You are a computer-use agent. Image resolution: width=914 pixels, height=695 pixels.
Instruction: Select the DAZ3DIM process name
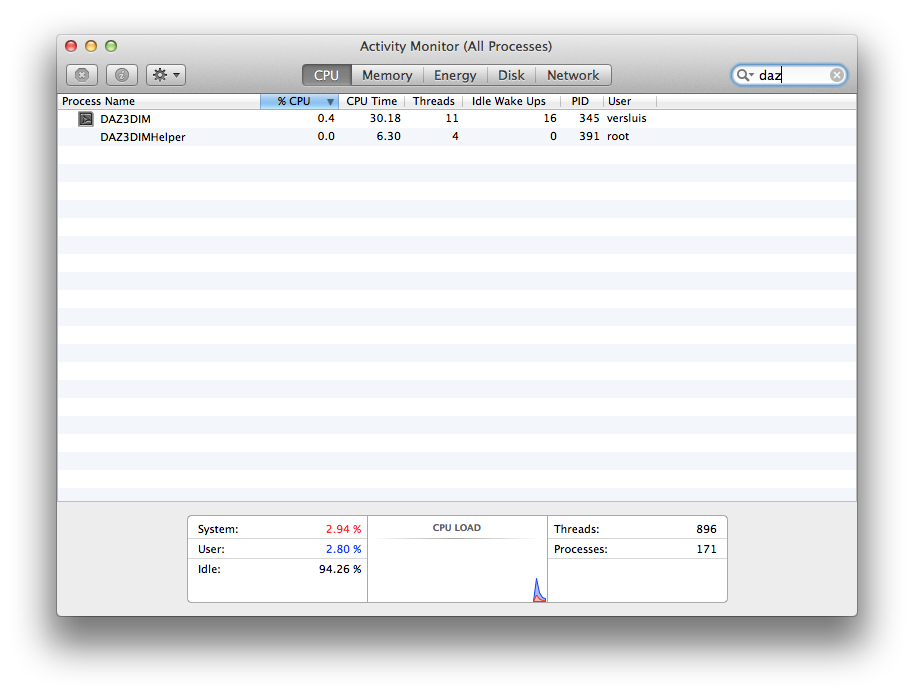point(125,119)
